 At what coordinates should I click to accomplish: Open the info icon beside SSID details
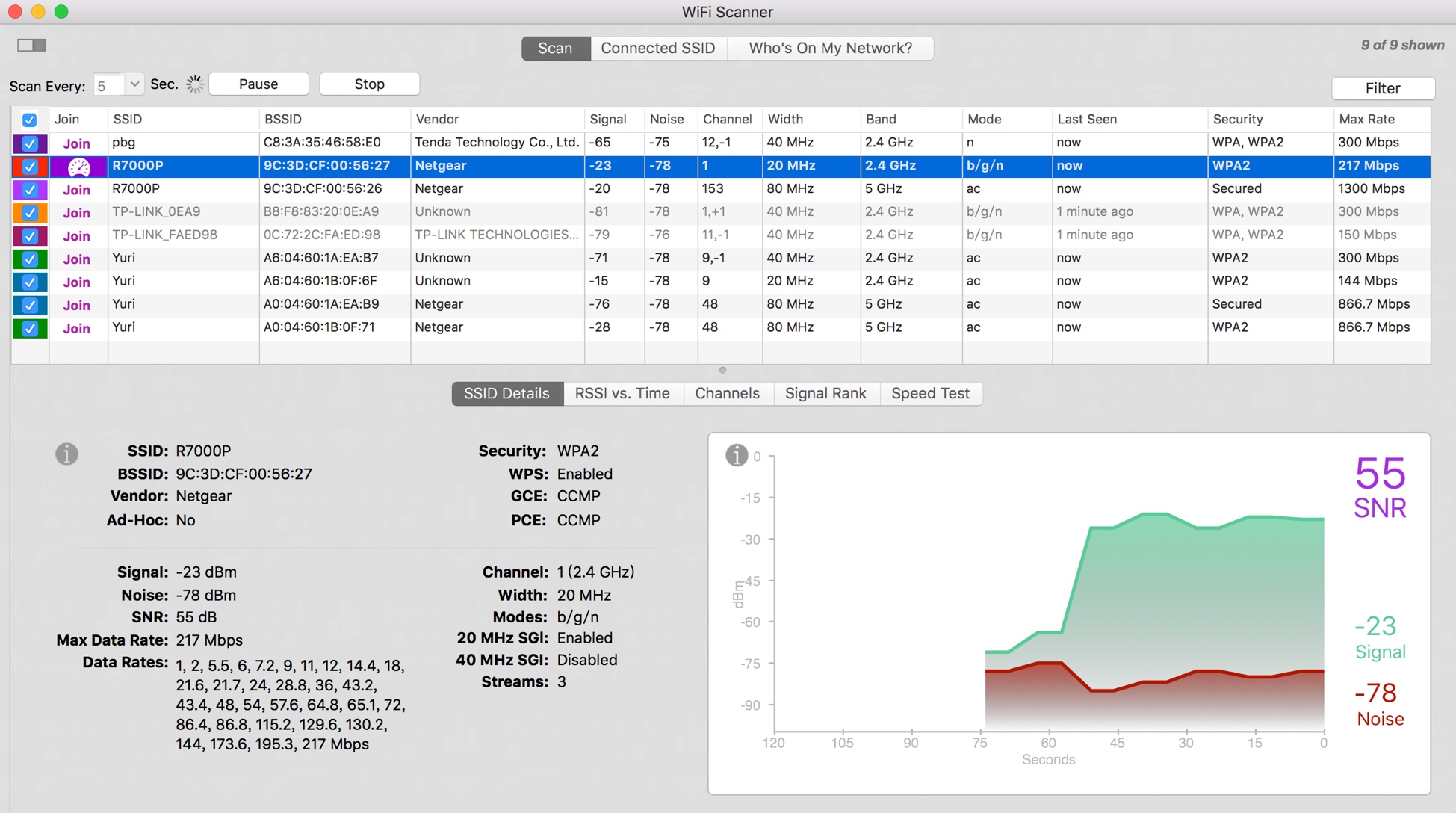66,454
